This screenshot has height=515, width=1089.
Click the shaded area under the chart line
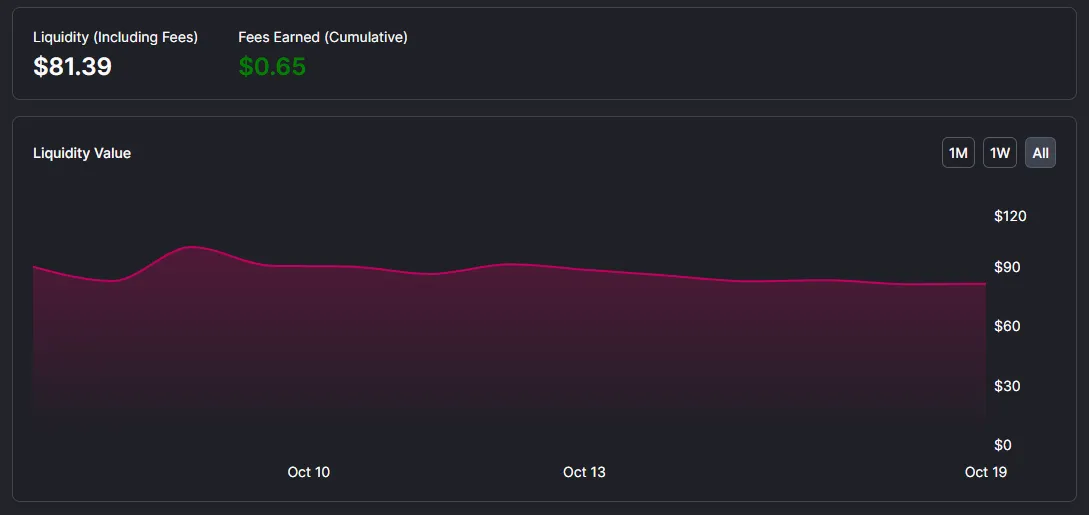click(x=509, y=347)
